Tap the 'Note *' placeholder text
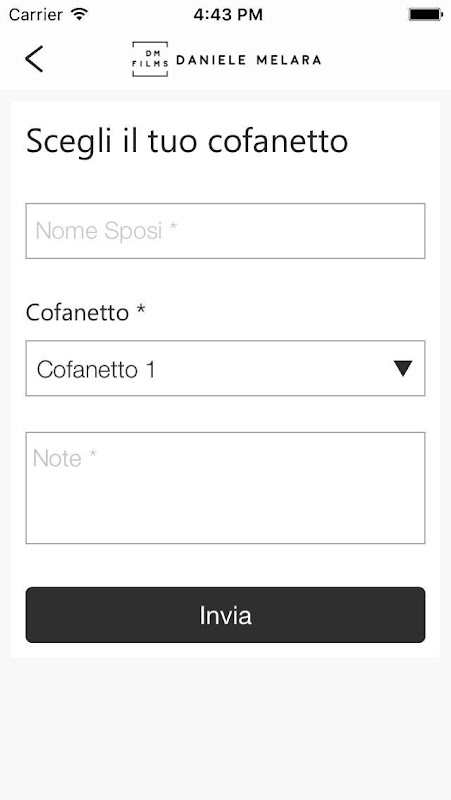The image size is (451, 800). 64,458
